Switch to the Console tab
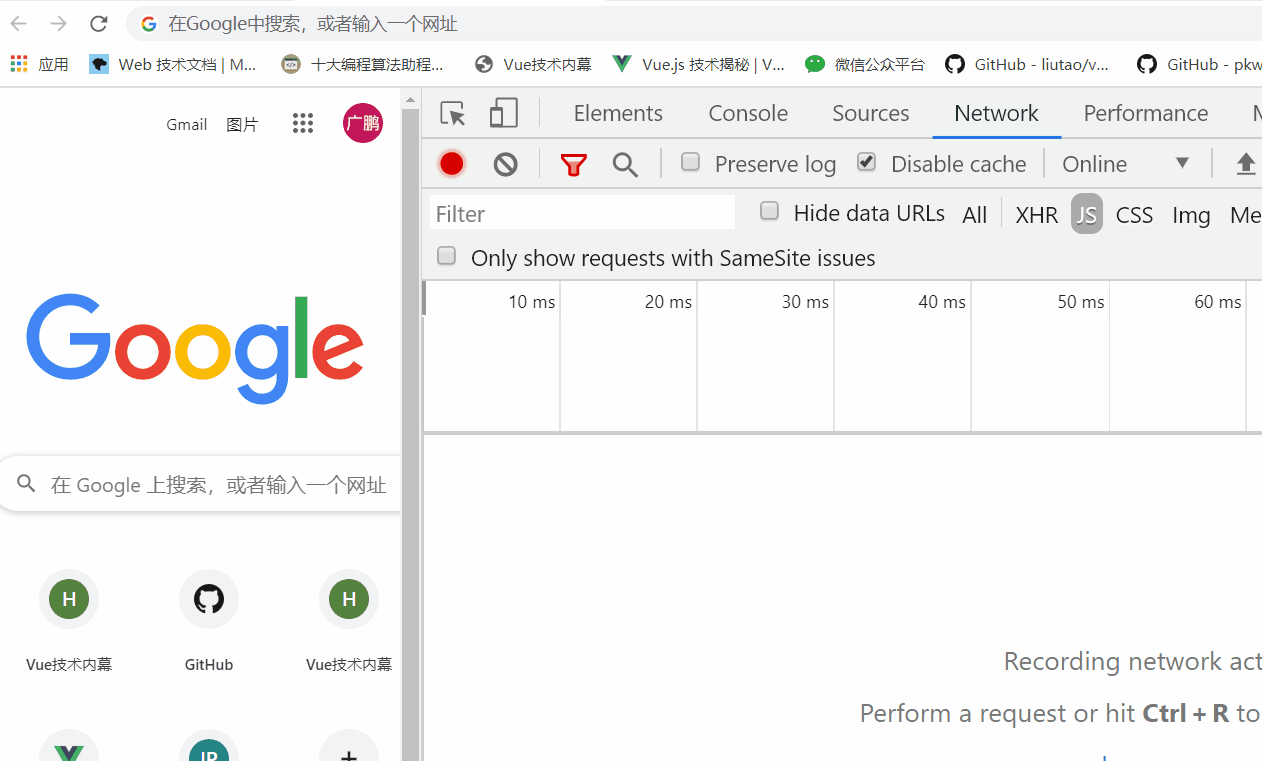This screenshot has height=761, width=1262. [748, 113]
